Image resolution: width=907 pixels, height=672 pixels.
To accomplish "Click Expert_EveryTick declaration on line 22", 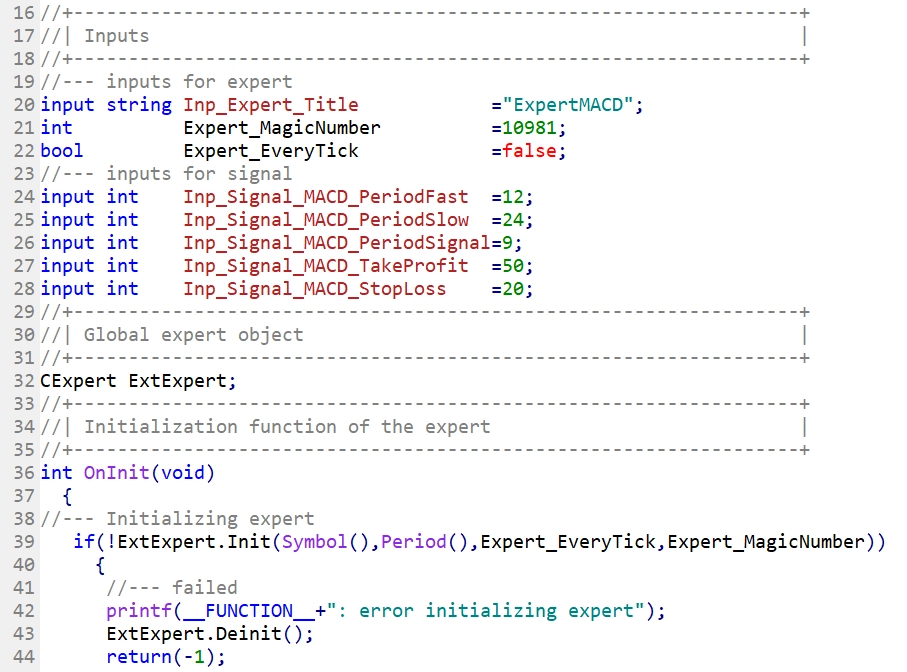I will [271, 151].
